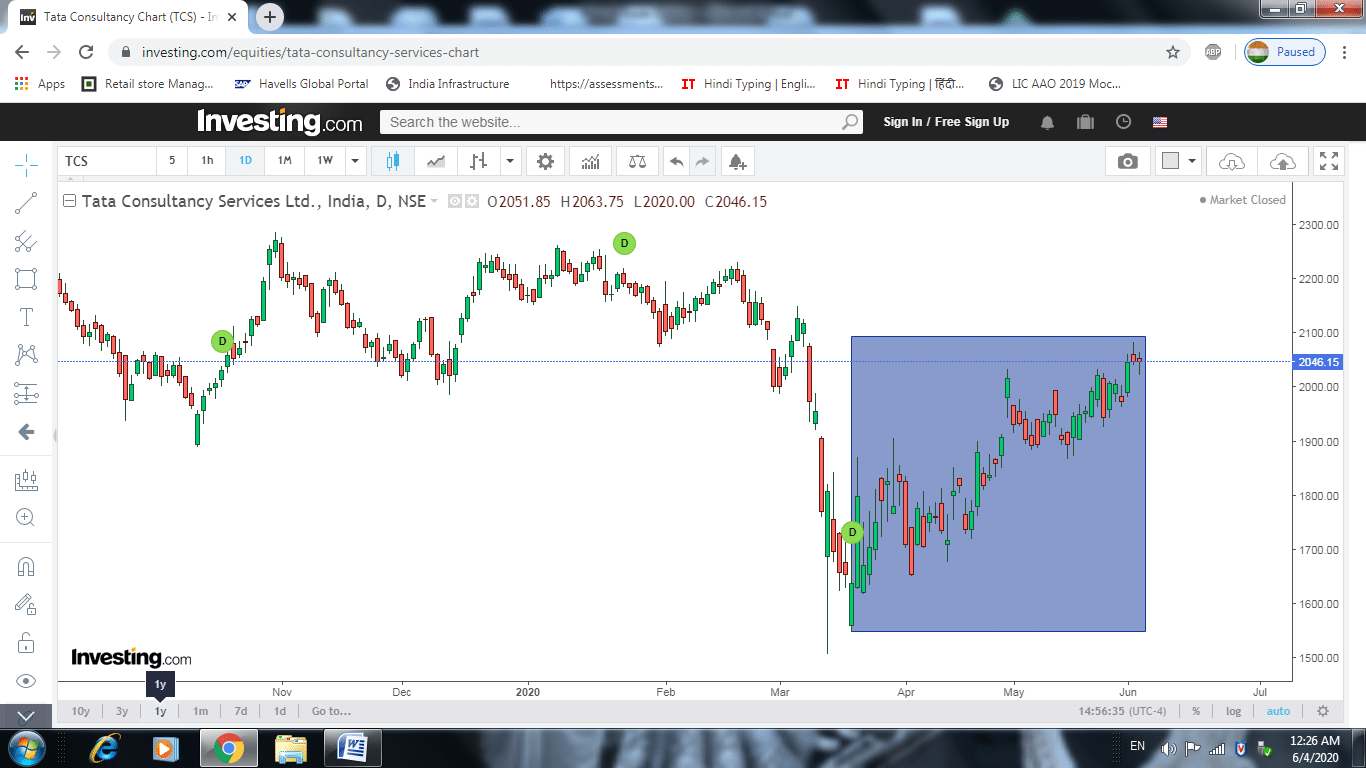Create alert with bell plus icon

click(x=737, y=161)
